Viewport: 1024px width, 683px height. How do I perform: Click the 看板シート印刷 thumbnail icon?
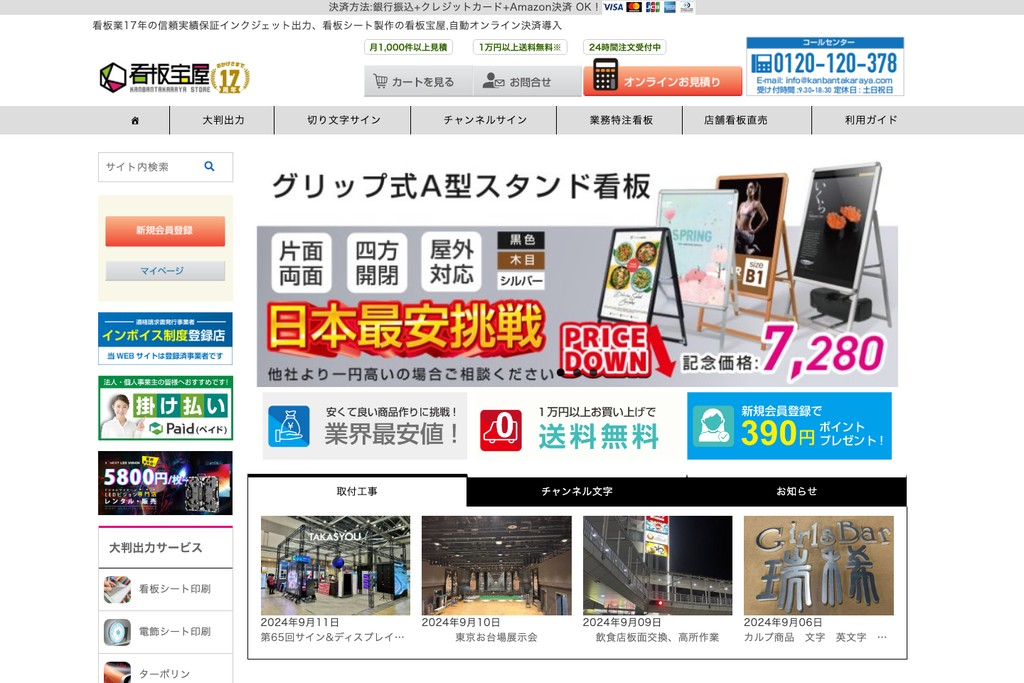118,589
